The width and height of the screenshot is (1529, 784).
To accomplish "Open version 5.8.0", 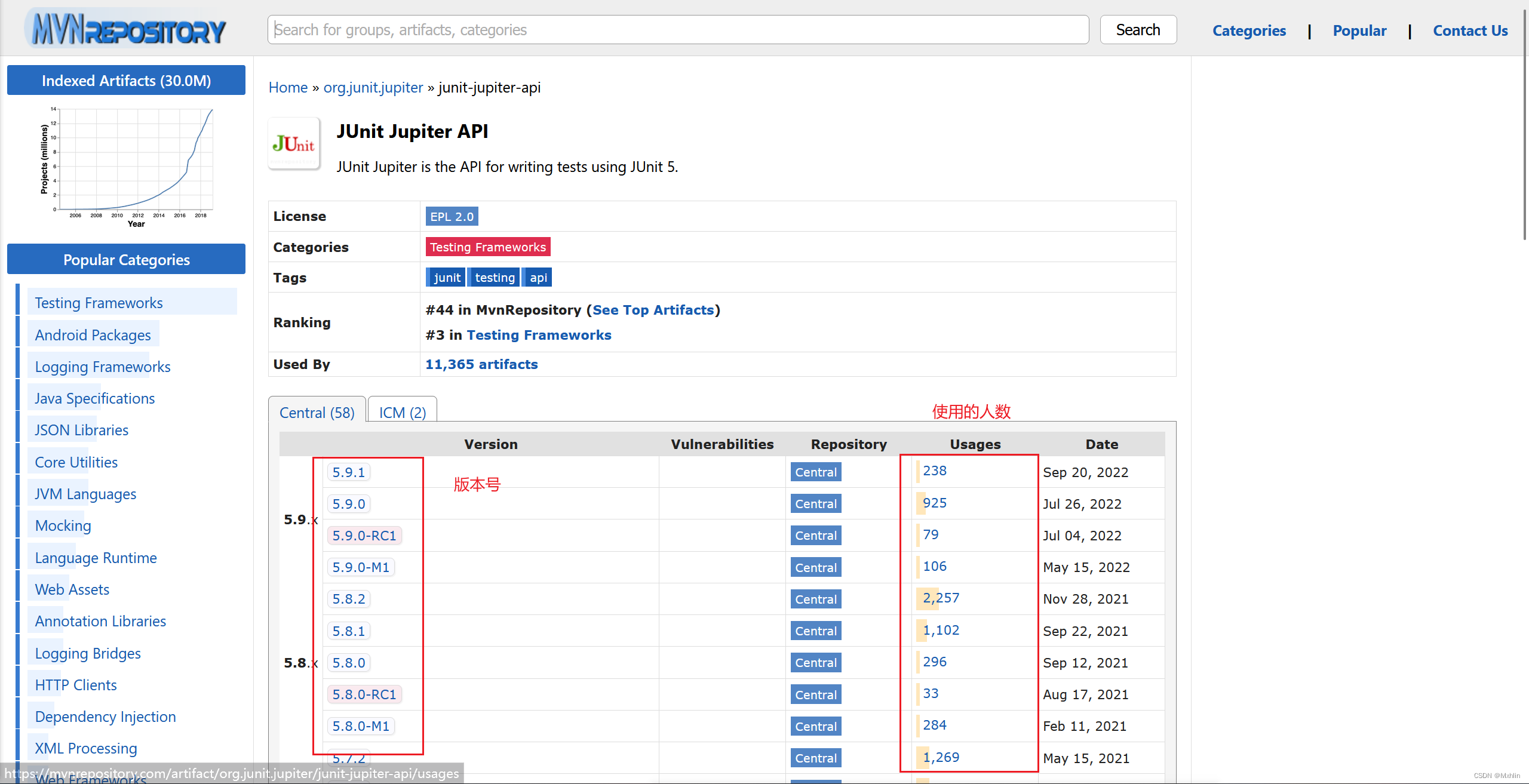I will pyautogui.click(x=348, y=662).
